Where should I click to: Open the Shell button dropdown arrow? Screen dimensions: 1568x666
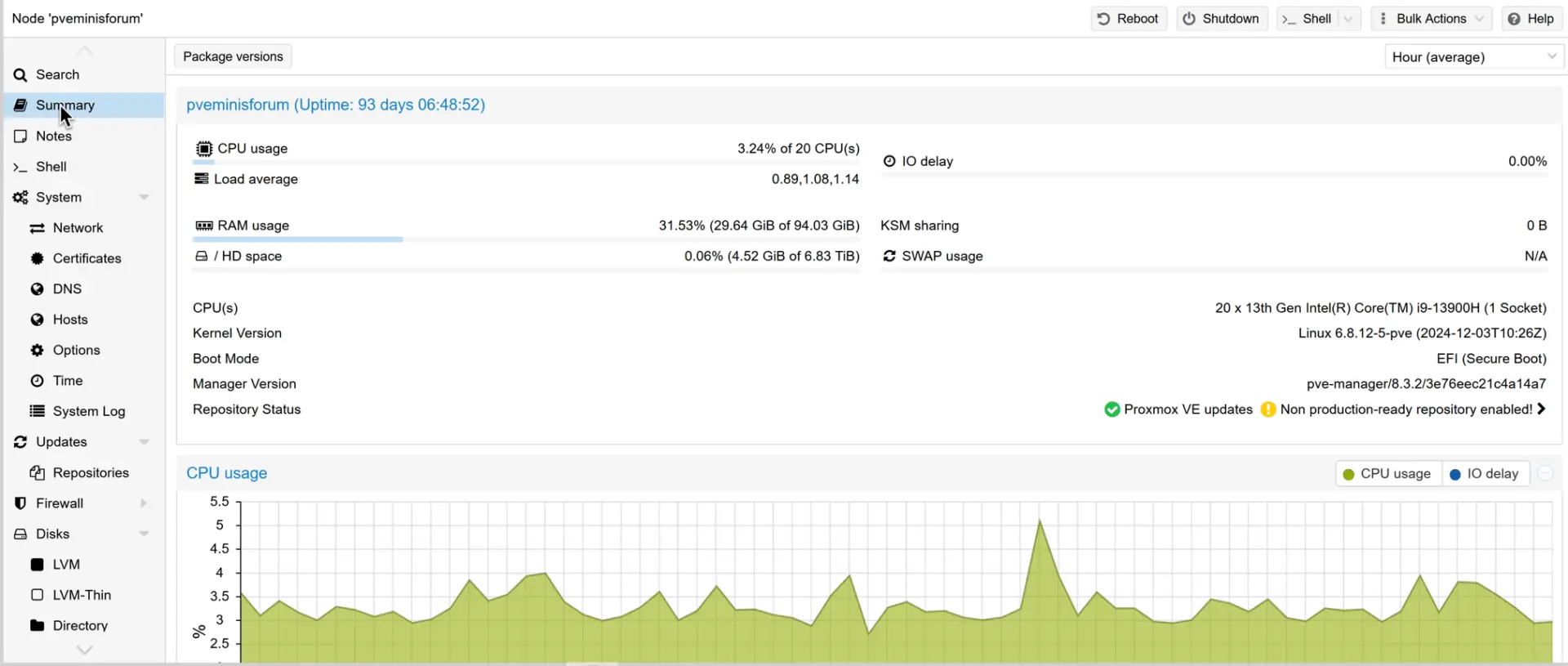(x=1348, y=19)
